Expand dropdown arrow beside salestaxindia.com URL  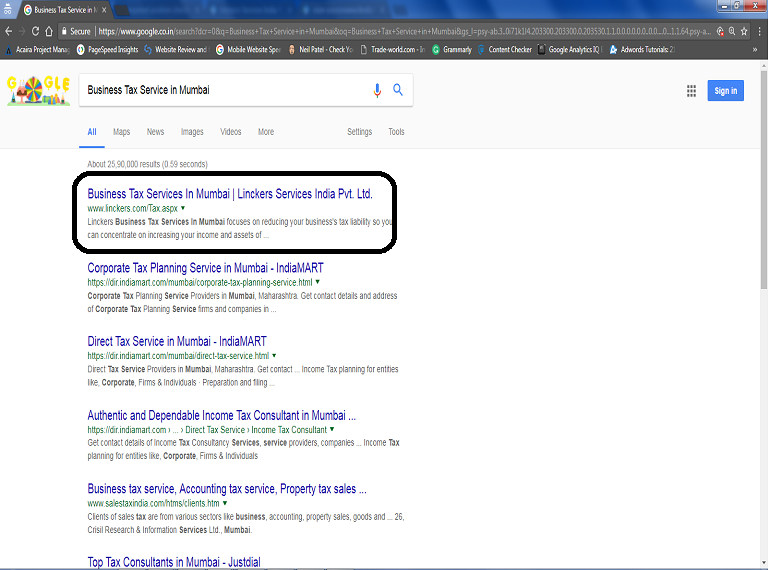[225, 503]
